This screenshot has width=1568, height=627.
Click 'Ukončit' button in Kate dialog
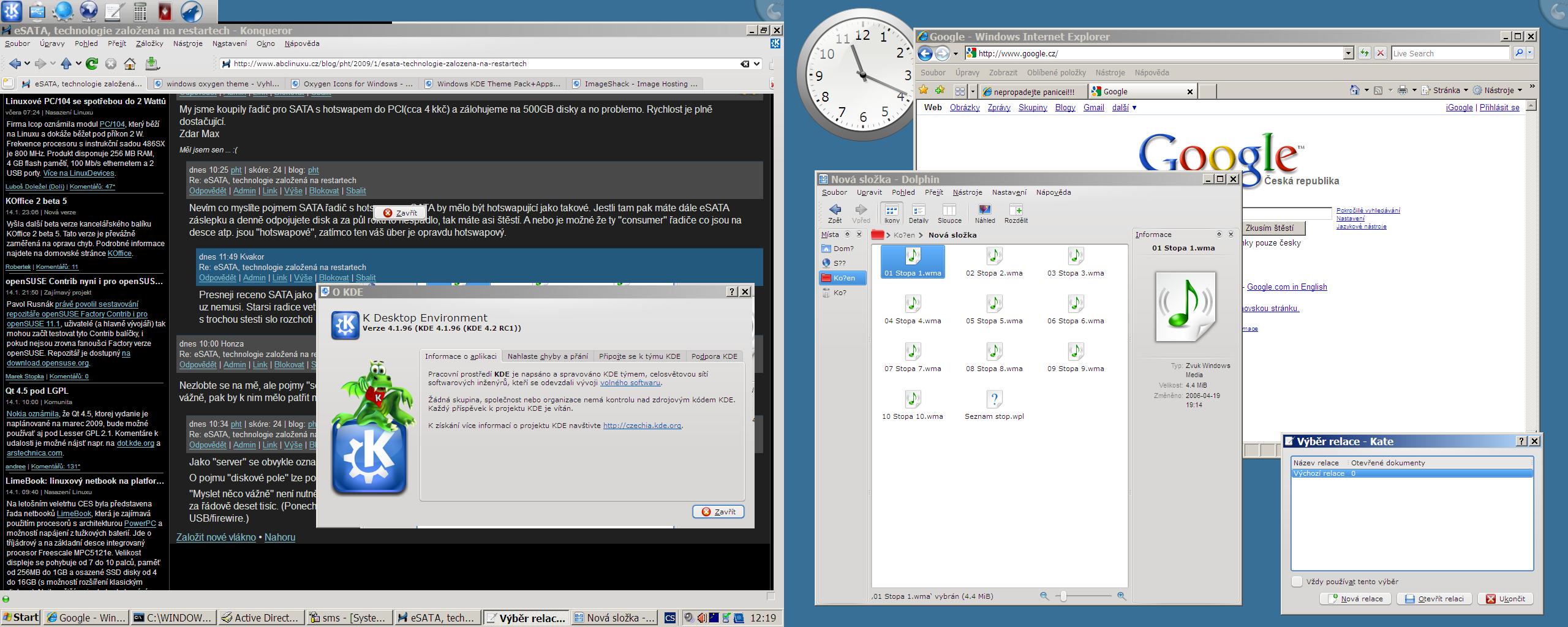point(1505,599)
